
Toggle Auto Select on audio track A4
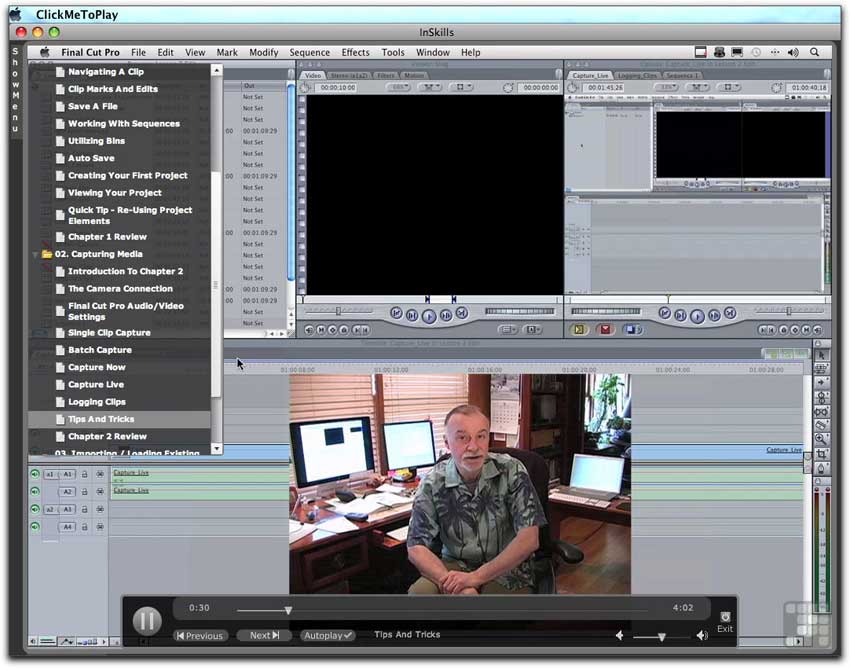pos(100,526)
